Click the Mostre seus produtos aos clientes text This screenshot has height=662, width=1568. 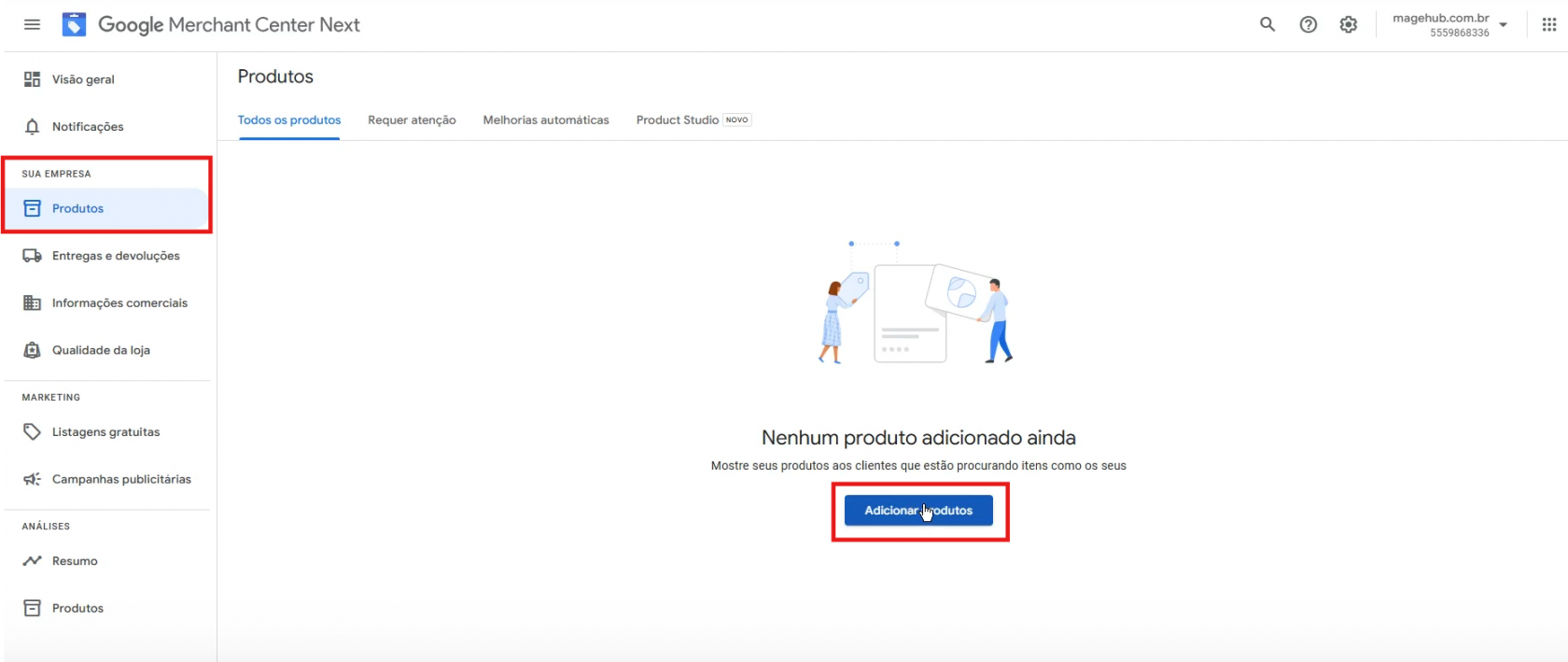point(918,466)
